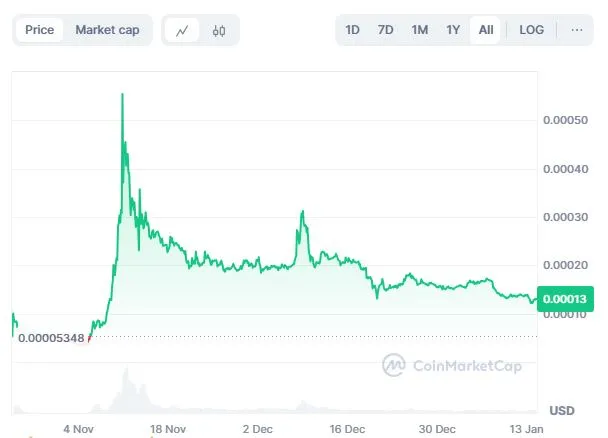Click the 13 Jan date axis label
Viewport: 608px width, 438px height.
pos(526,429)
